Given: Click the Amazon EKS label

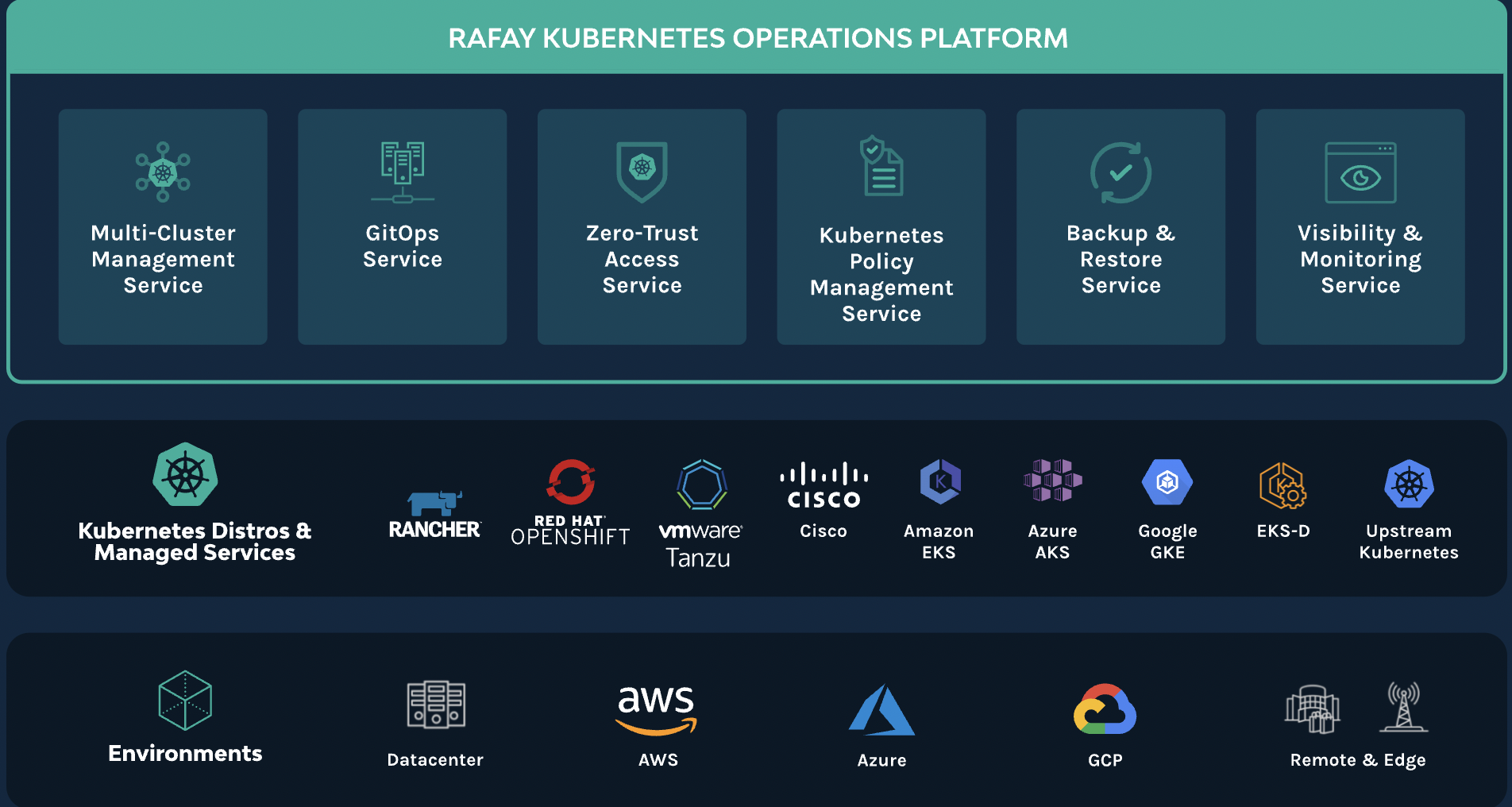Looking at the screenshot, I should pos(939,541).
